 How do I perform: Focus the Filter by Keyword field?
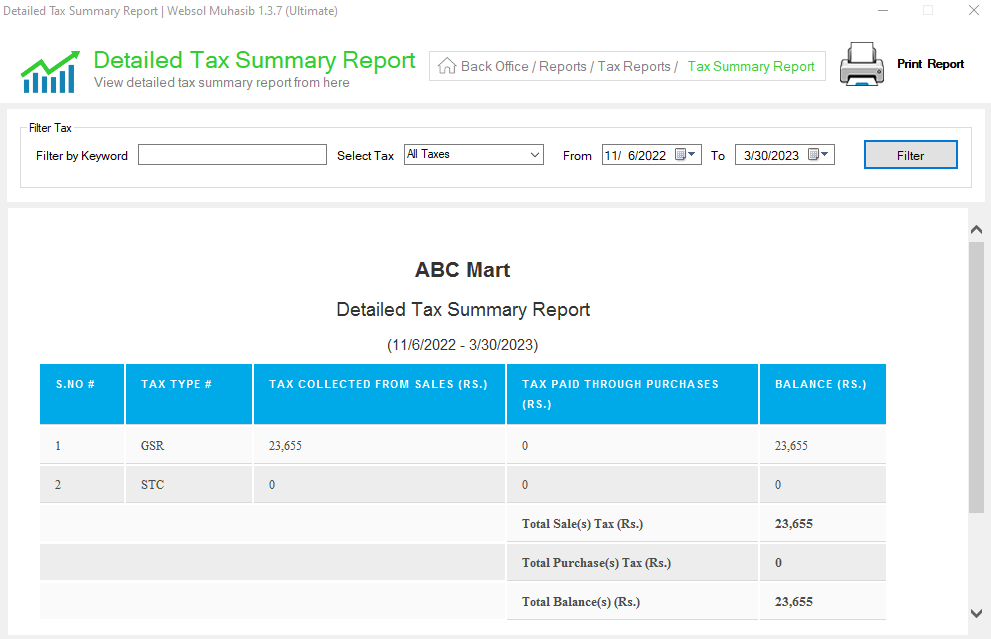pyautogui.click(x=232, y=155)
